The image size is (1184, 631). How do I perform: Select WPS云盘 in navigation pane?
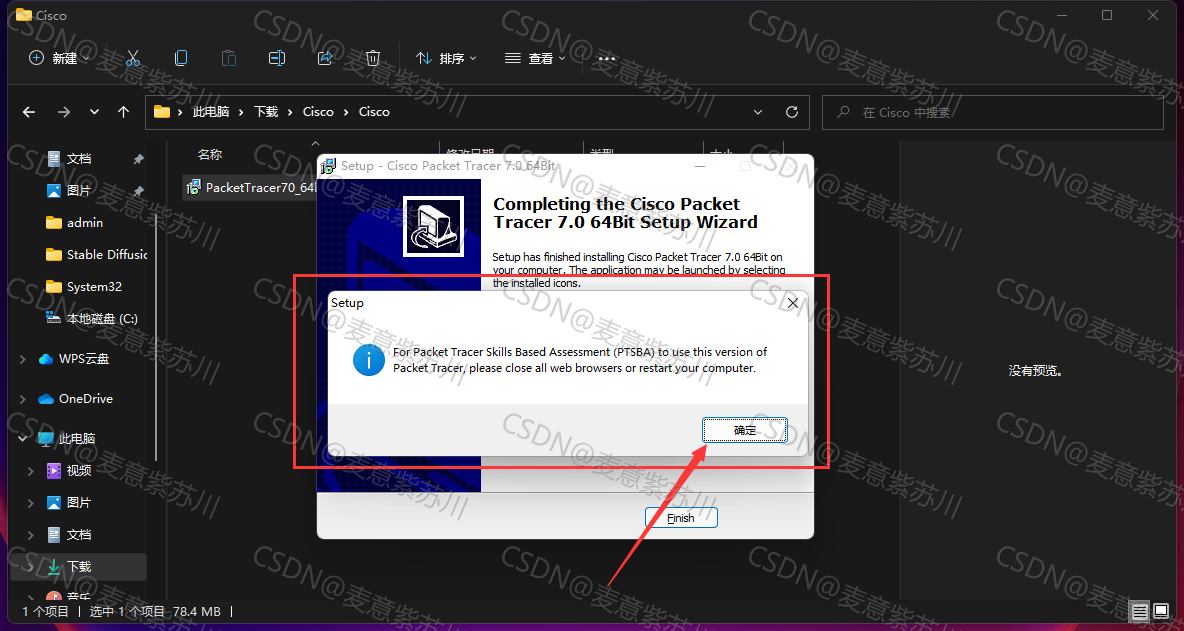click(x=84, y=359)
